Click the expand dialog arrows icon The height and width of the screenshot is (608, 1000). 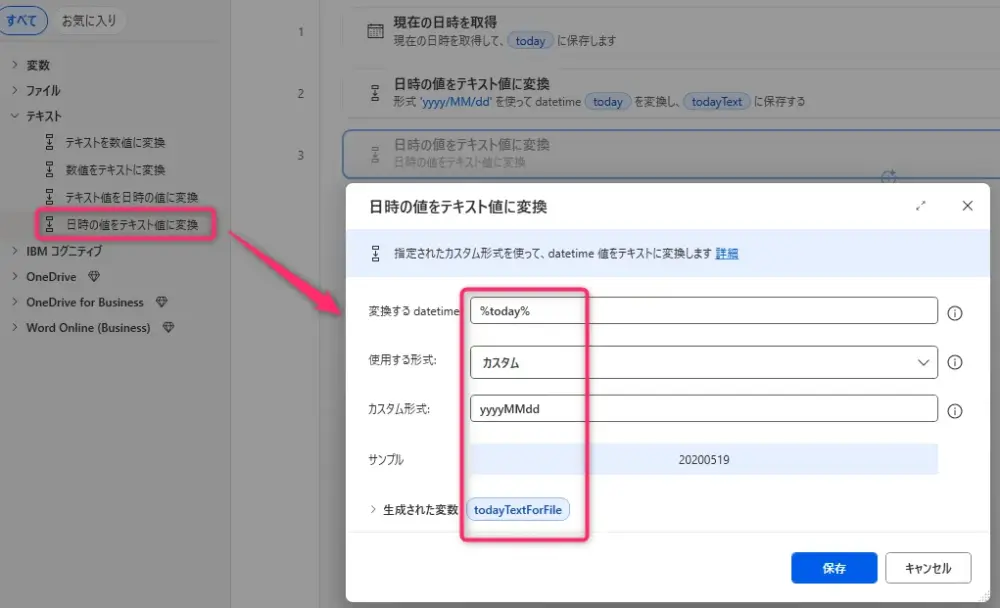coord(921,206)
